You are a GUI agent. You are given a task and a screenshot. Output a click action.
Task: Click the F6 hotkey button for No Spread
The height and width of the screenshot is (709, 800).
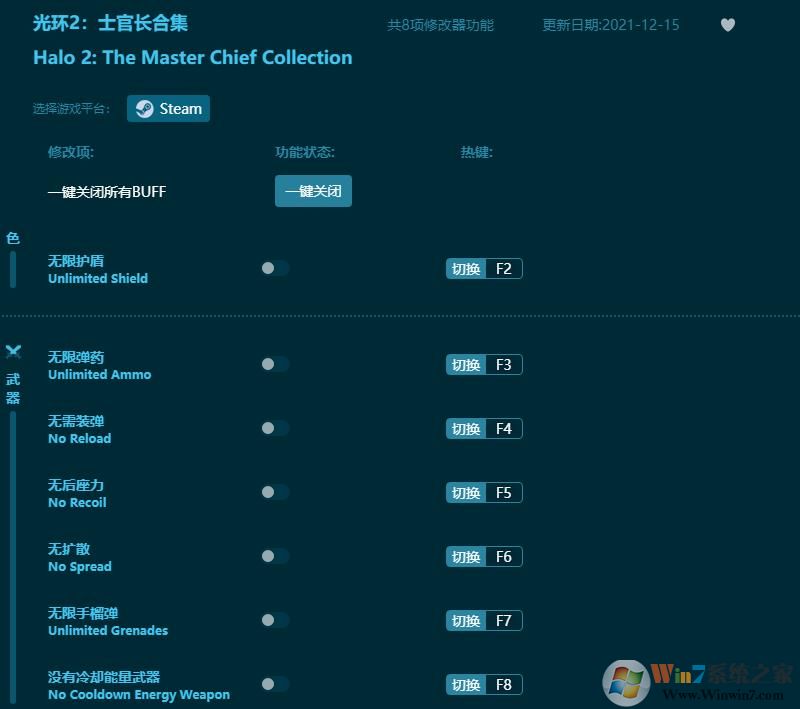(x=503, y=556)
